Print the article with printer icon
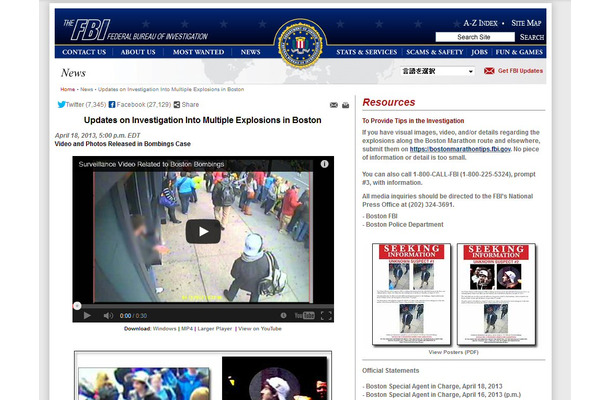610x400 pixels. coord(345,105)
